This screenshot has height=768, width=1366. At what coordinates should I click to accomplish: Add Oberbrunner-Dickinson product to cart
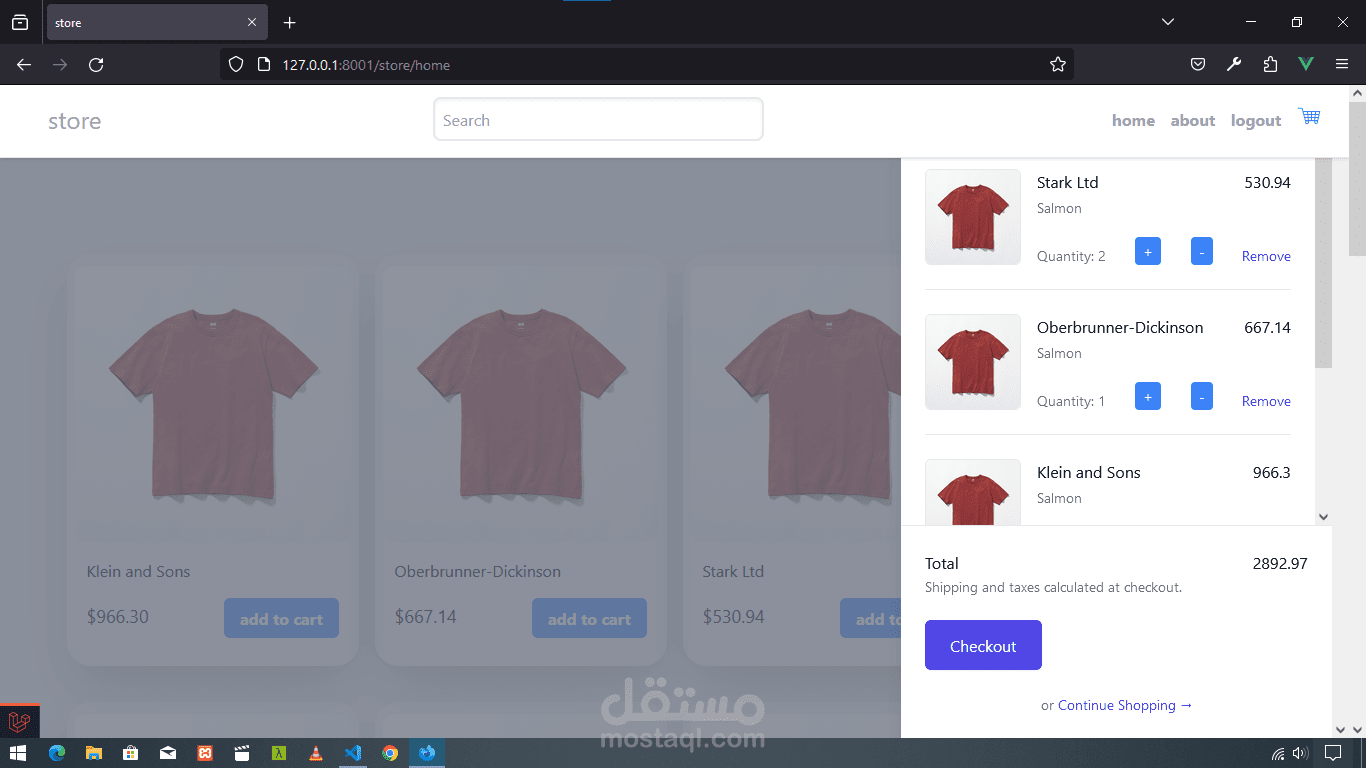coord(589,618)
